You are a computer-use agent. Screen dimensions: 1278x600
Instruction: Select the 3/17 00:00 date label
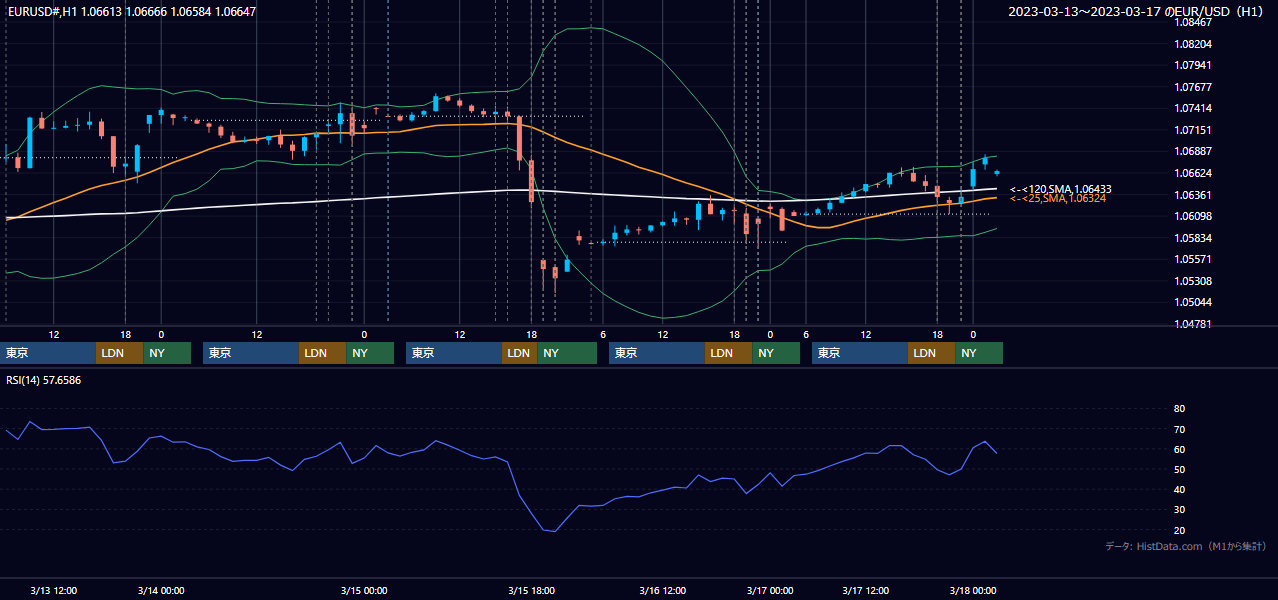coord(770,590)
